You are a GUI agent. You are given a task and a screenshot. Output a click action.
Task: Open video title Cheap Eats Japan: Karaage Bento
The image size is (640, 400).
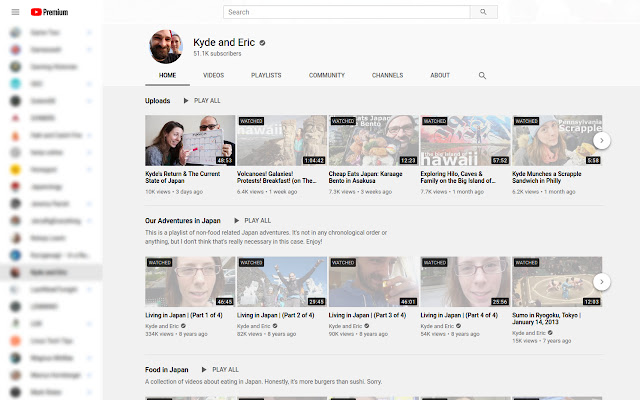click(x=365, y=177)
